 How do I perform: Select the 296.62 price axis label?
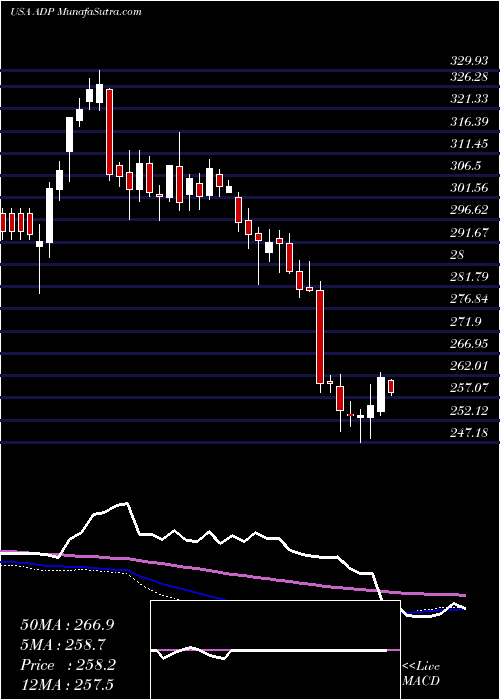click(469, 210)
